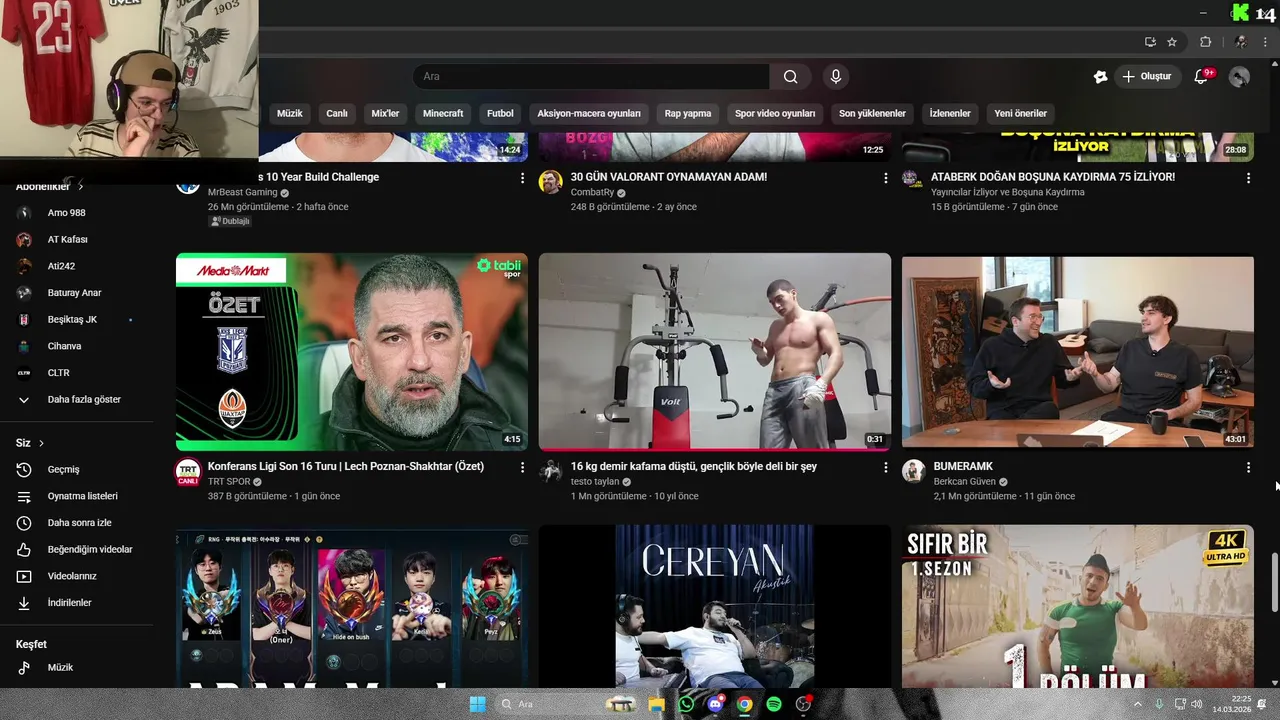Select the İzlenenler filter chip
Image resolution: width=1280 pixels, height=720 pixels.
(x=950, y=113)
